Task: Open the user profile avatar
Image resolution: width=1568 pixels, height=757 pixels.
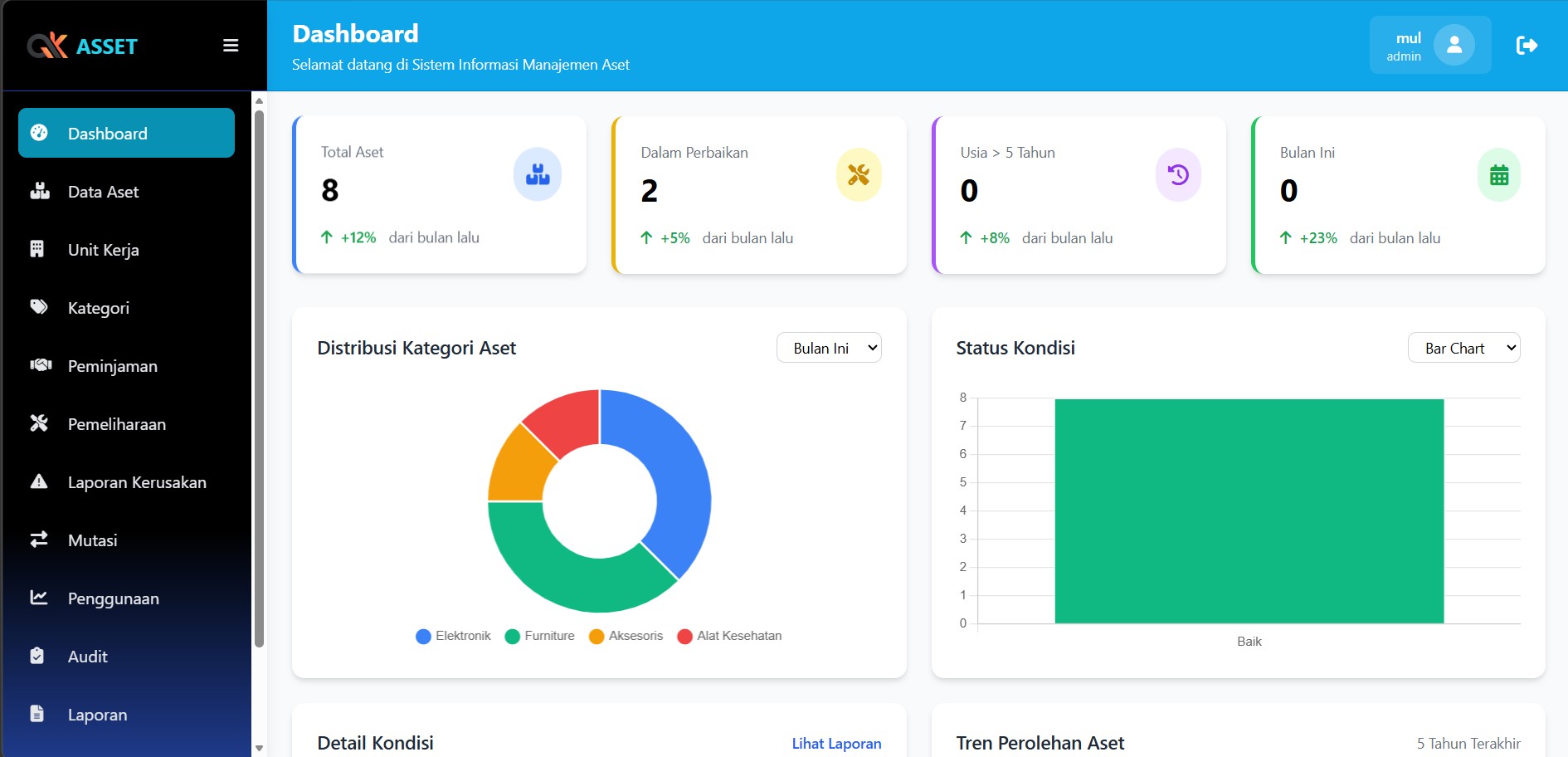Action: click(1454, 46)
